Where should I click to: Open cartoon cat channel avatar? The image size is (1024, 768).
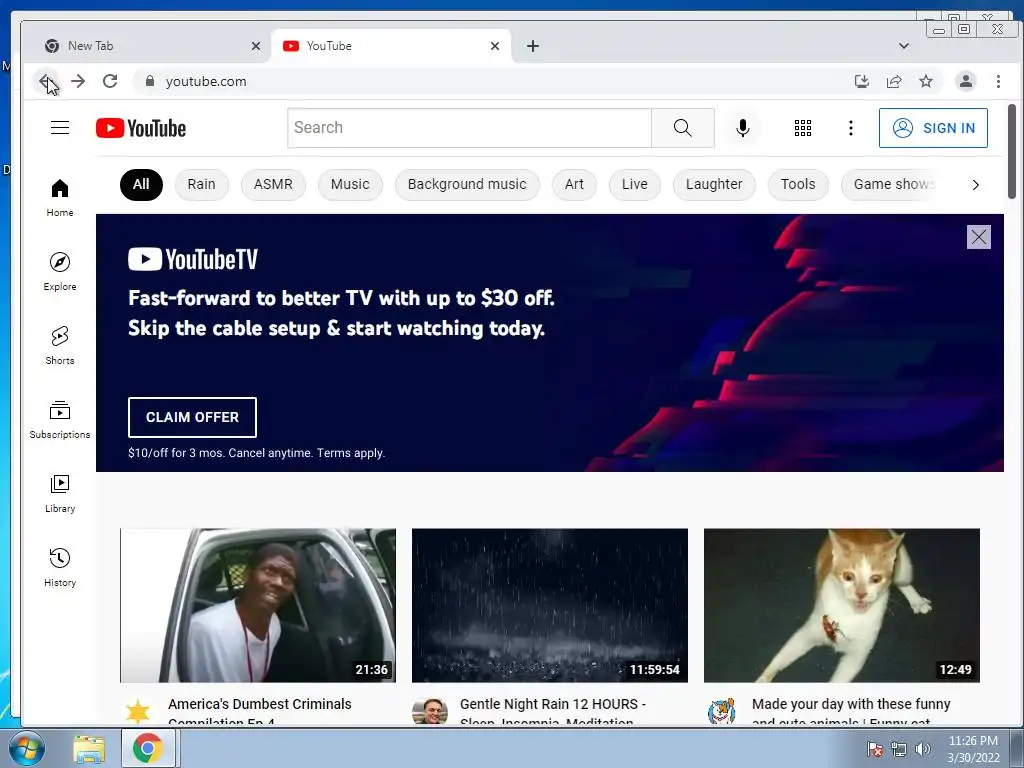click(722, 711)
